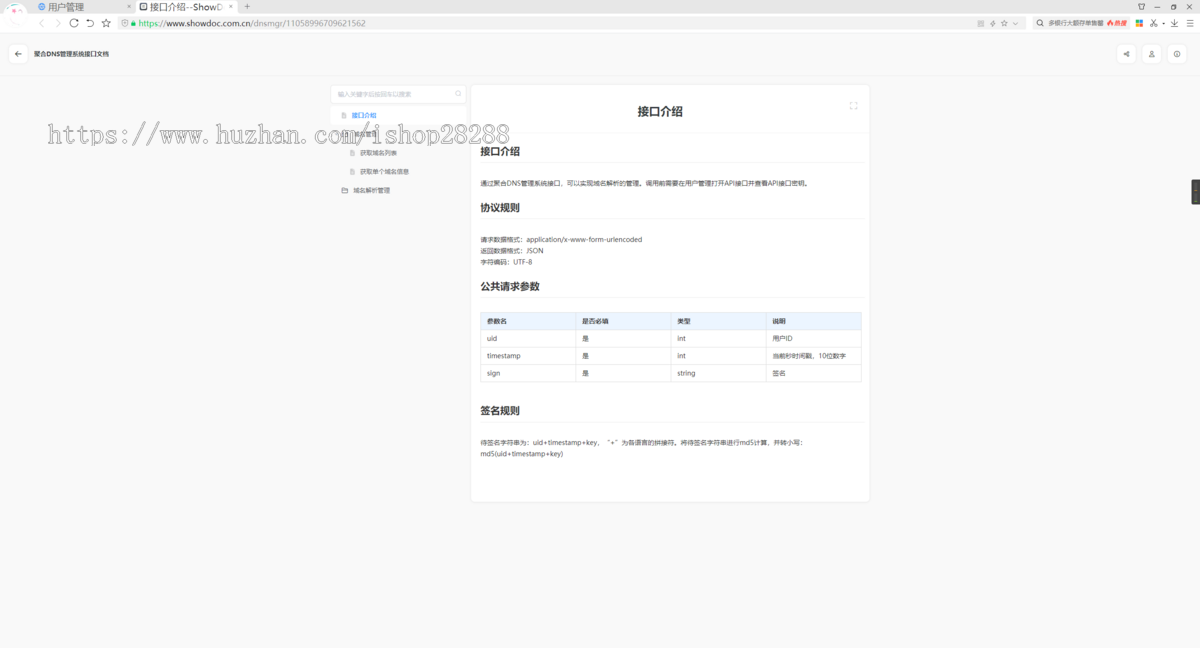Open the share icon in page header

click(1126, 54)
